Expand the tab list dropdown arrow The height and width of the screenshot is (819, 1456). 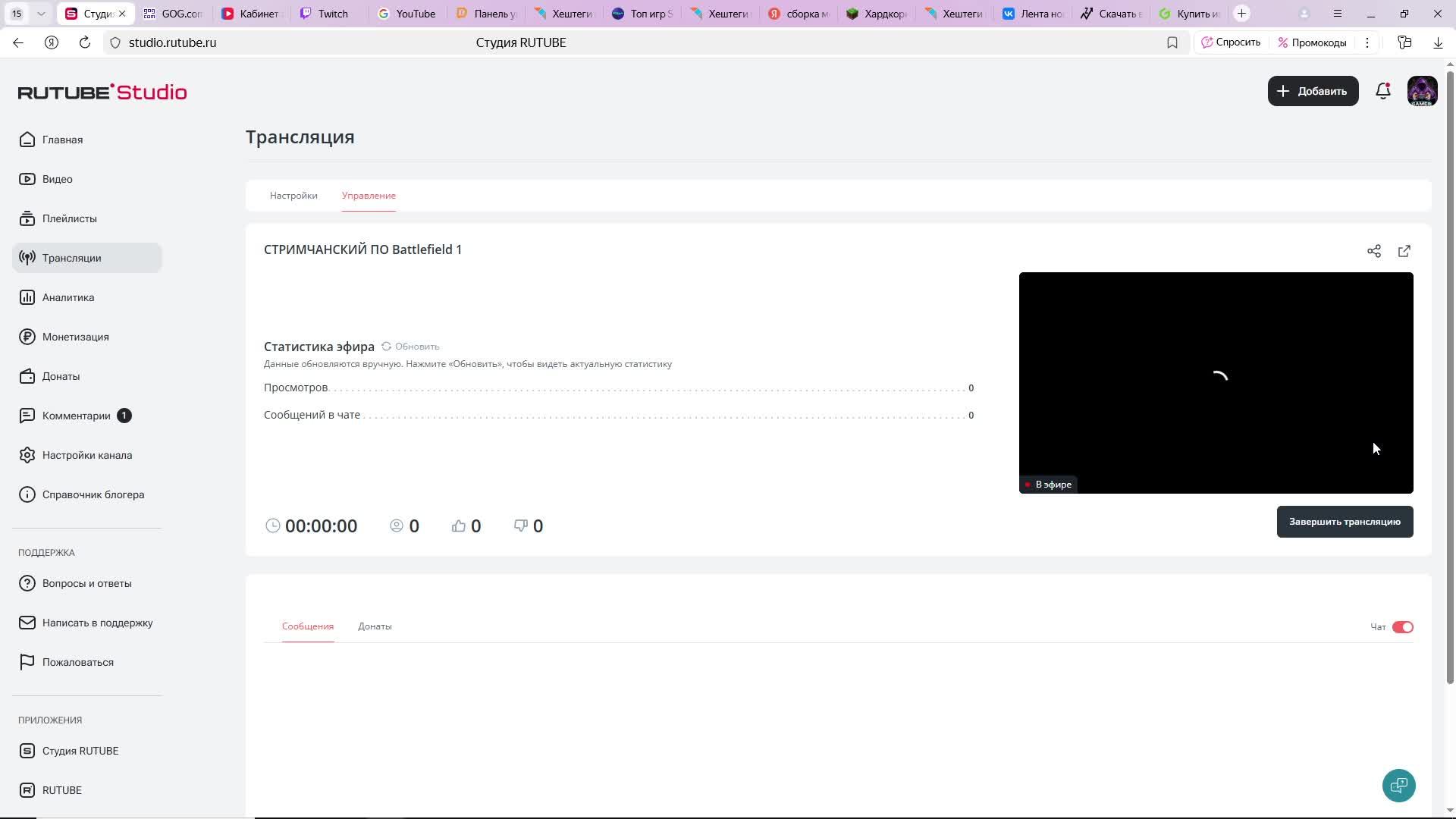(x=41, y=14)
